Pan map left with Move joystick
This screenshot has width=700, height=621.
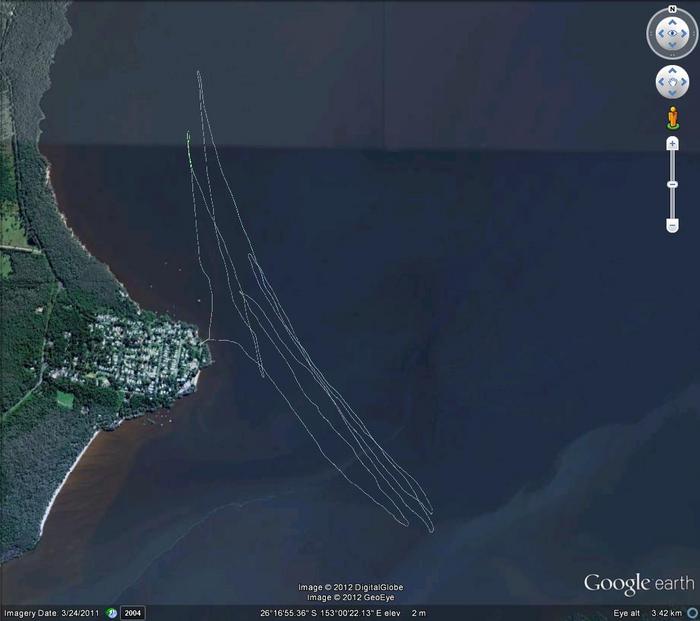(x=660, y=82)
